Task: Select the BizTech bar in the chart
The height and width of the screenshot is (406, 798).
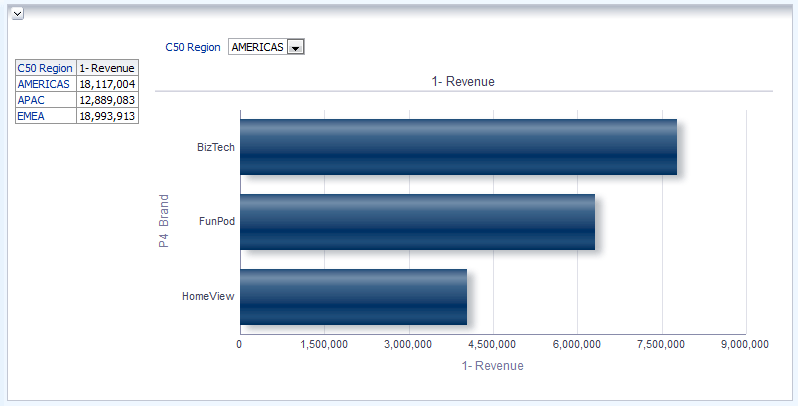Action: tap(458, 147)
